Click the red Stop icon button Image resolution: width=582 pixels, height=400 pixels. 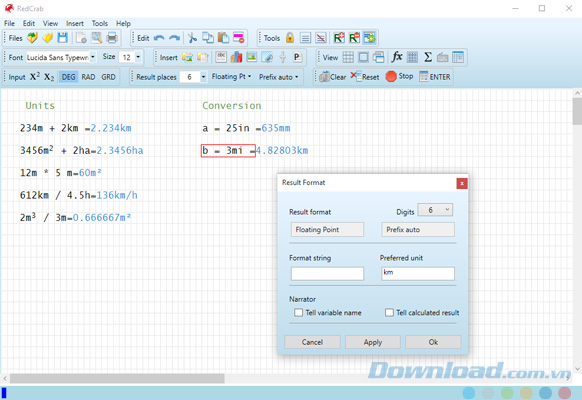(x=391, y=77)
